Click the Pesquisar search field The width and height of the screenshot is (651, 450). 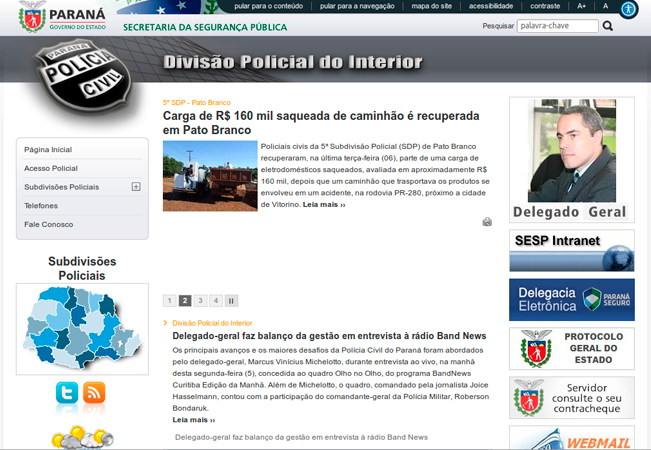[x=556, y=26]
